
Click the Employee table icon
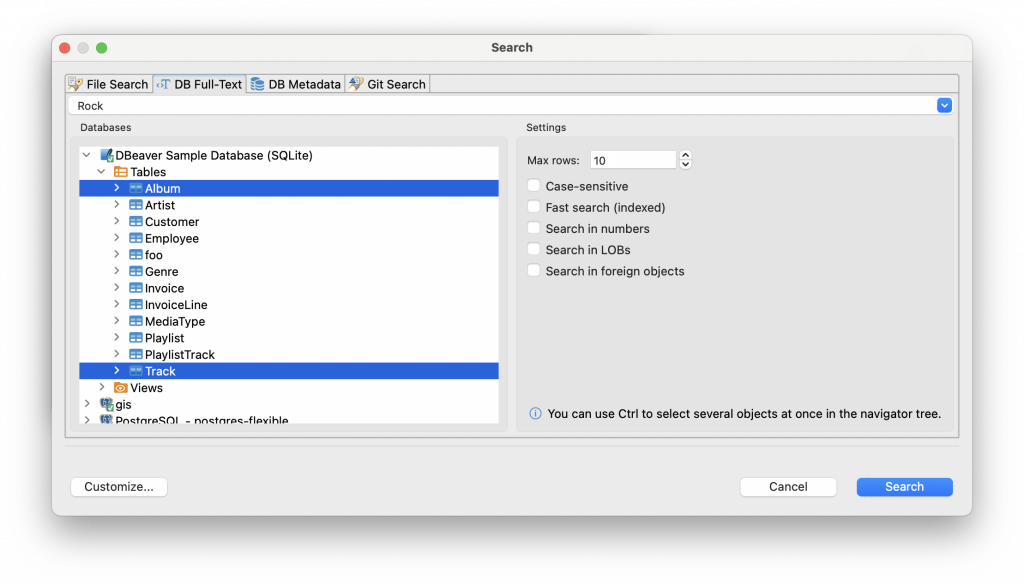click(136, 238)
